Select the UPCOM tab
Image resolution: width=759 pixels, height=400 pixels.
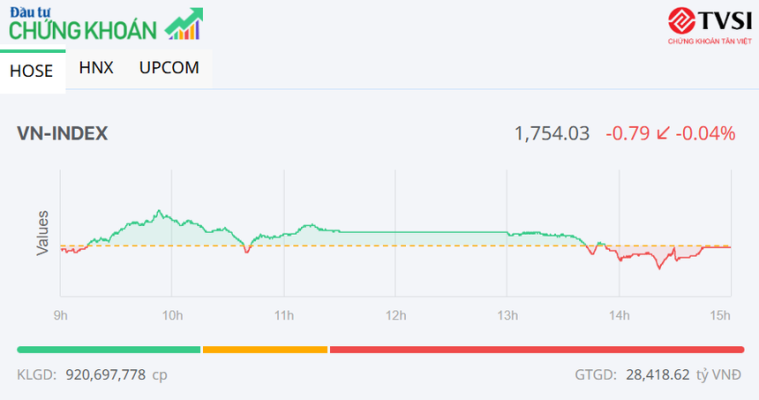tap(169, 68)
